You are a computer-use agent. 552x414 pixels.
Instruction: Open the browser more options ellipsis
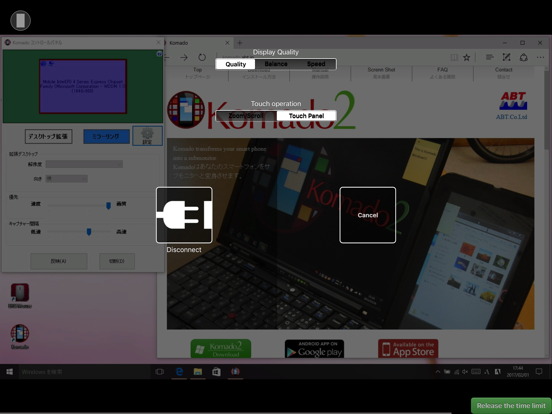pyautogui.click(x=540, y=57)
